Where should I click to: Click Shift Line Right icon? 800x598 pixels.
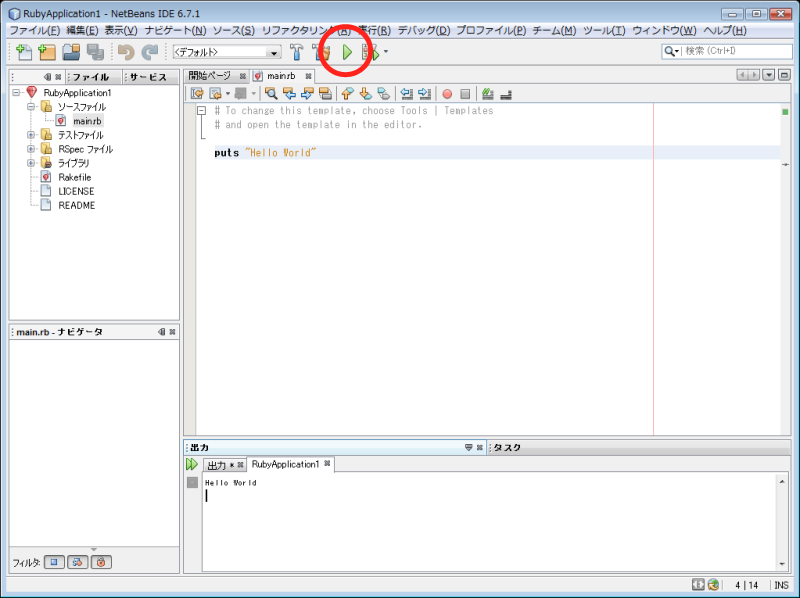[424, 93]
